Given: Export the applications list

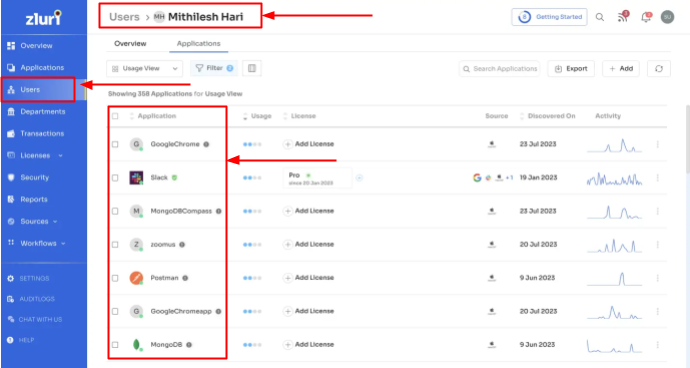Looking at the screenshot, I should (x=571, y=69).
